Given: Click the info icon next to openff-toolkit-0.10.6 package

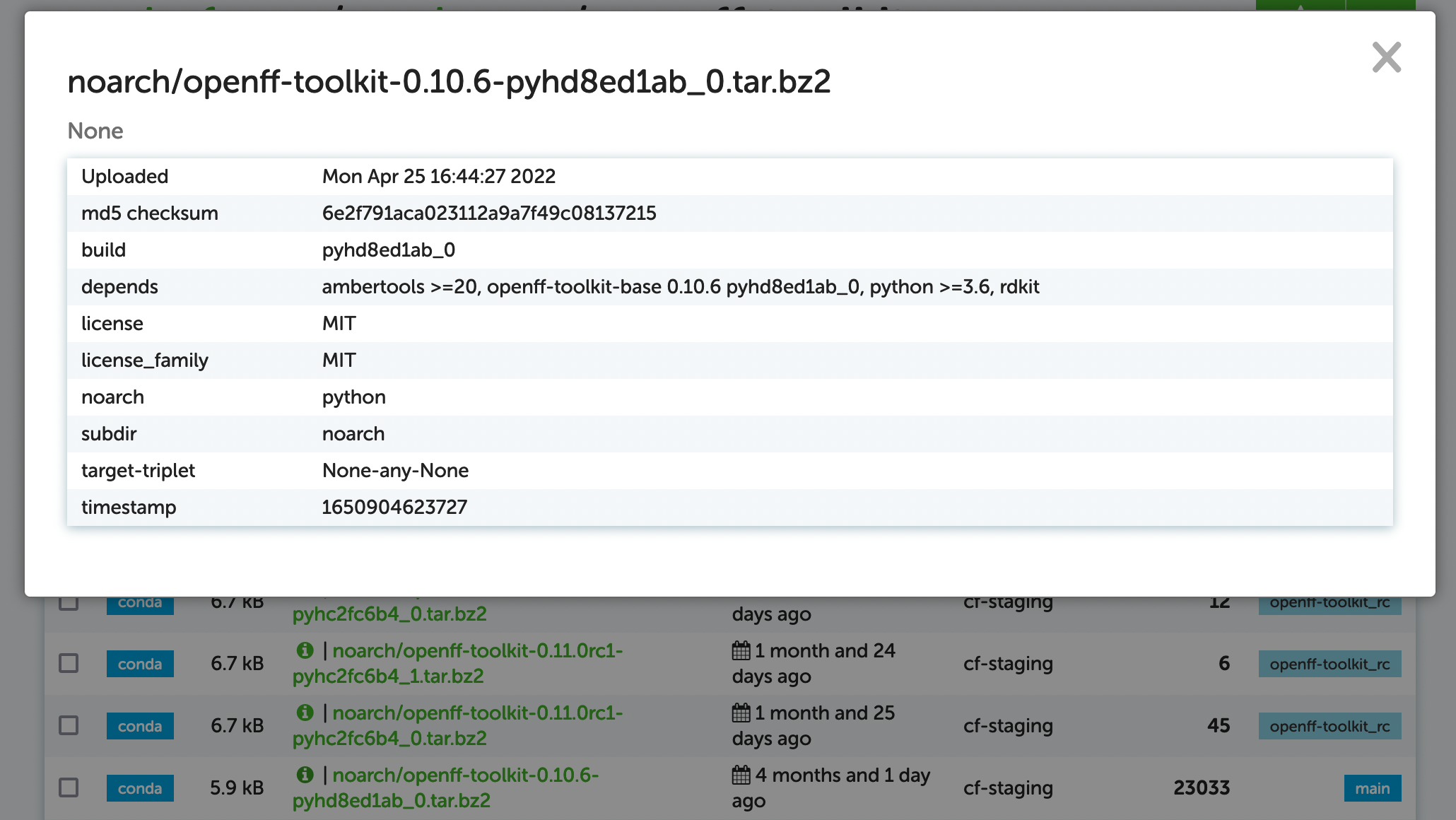Looking at the screenshot, I should 307,776.
